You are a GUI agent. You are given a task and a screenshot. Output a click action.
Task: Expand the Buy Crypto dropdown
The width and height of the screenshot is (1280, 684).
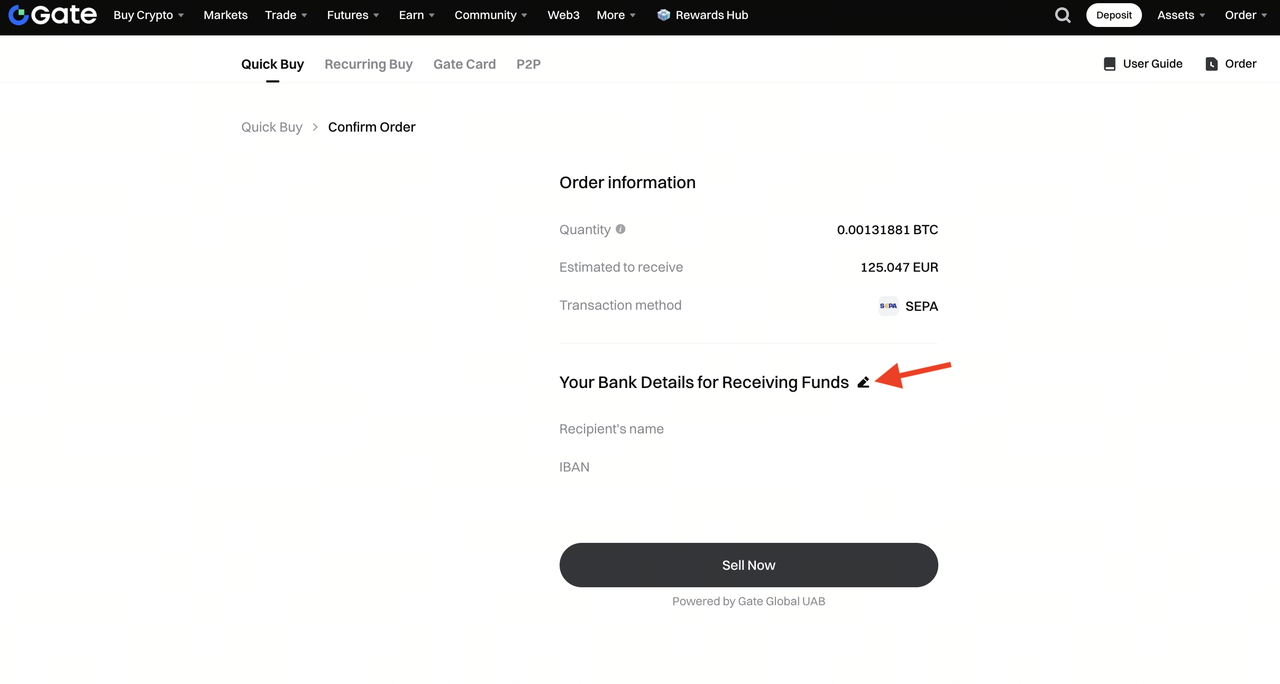click(149, 15)
